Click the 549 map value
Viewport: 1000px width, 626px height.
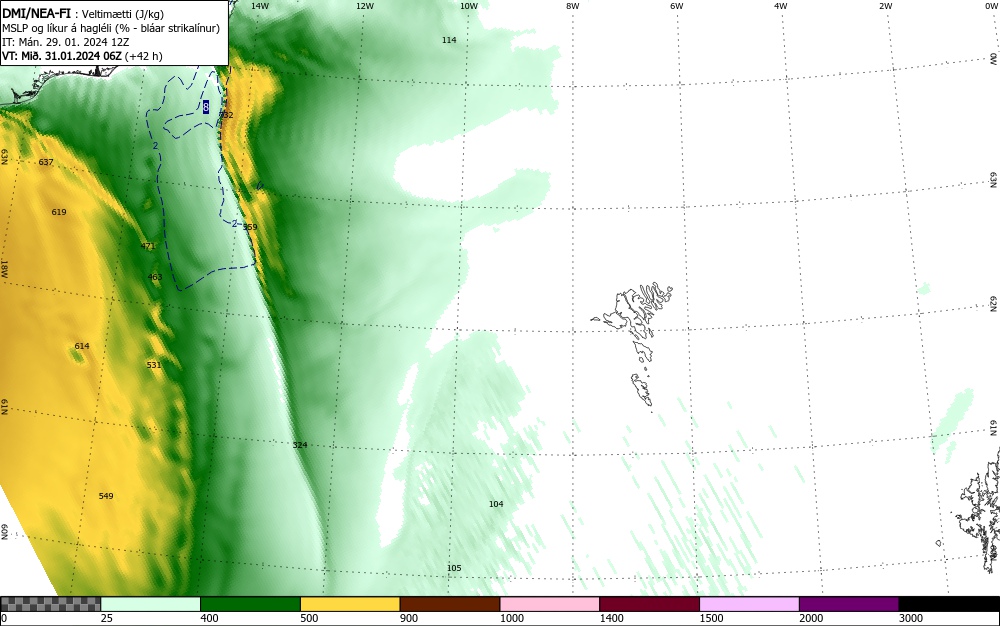pyautogui.click(x=106, y=496)
